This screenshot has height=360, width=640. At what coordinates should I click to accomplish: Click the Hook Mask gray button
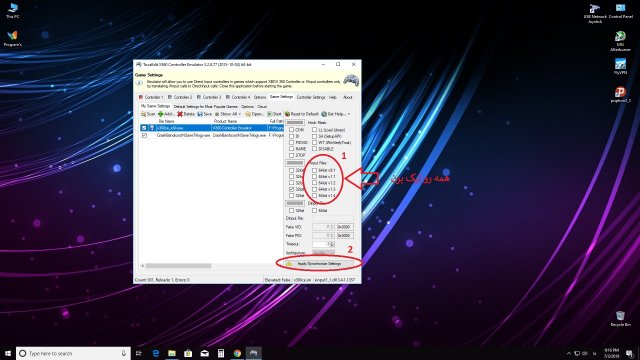click(295, 122)
